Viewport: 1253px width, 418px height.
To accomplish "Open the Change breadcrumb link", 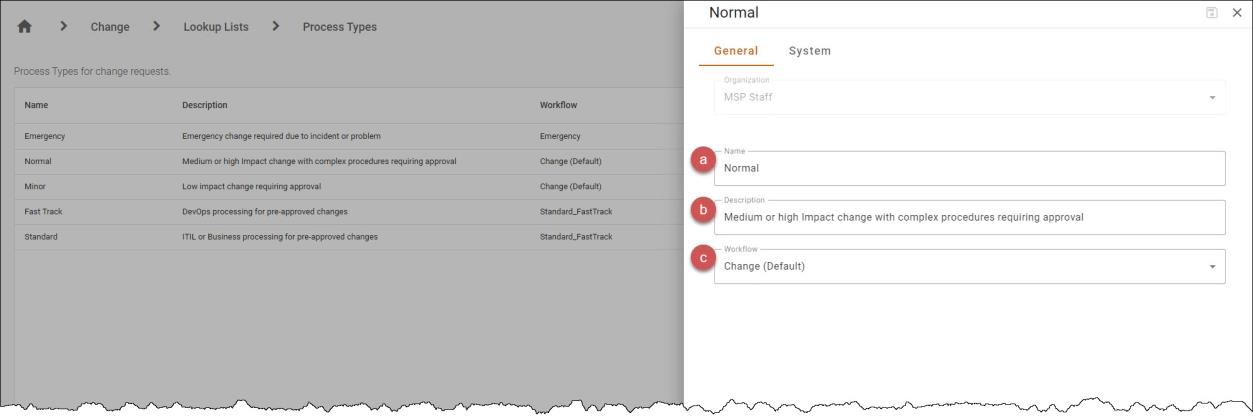I will point(110,27).
